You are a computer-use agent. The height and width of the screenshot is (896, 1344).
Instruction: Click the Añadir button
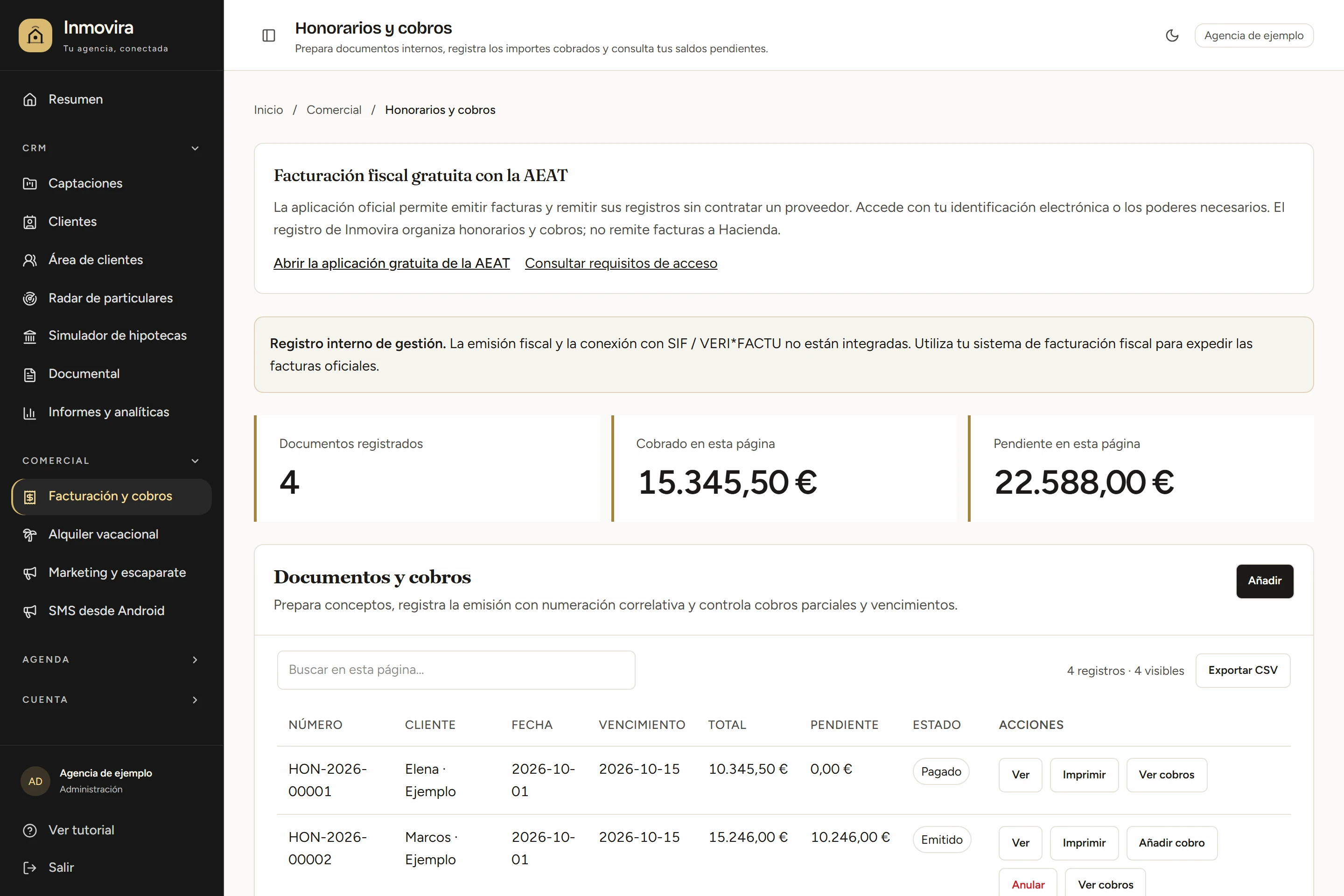point(1264,581)
